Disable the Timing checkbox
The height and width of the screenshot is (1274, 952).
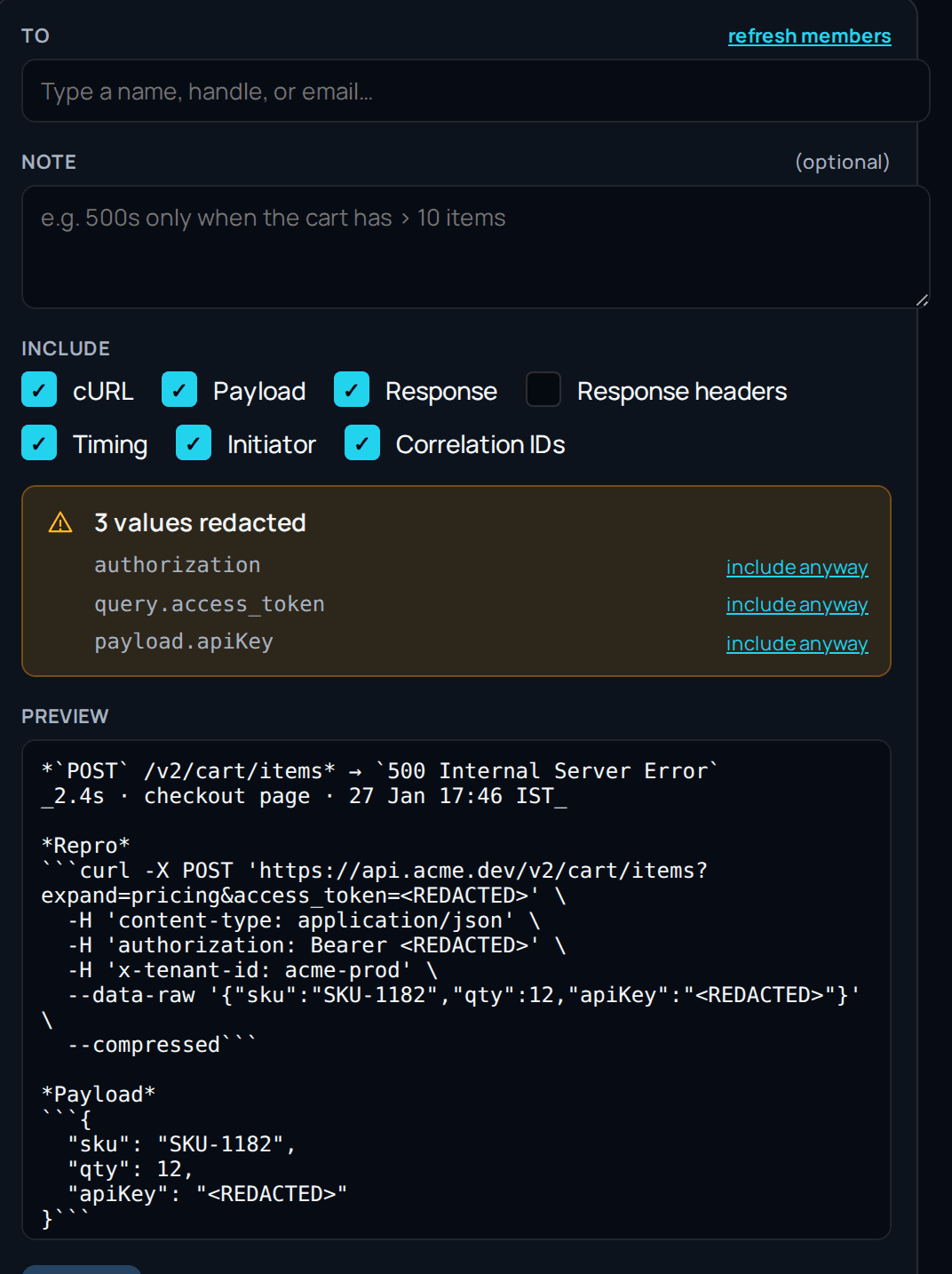pos(39,442)
